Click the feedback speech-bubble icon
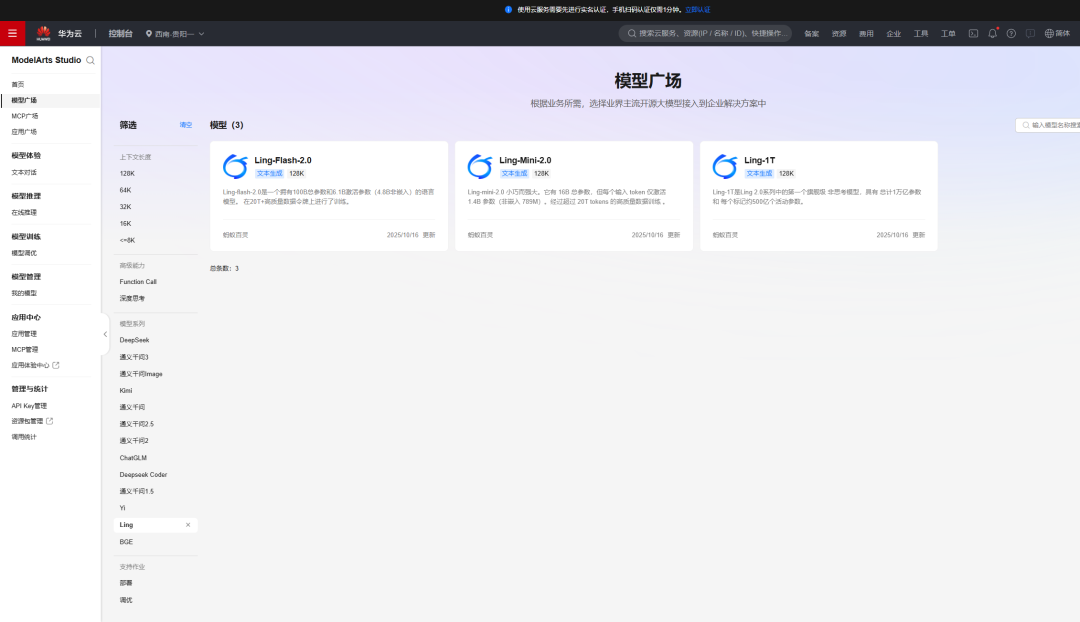Viewport: 1080px width, 622px height. pyautogui.click(x=1031, y=33)
